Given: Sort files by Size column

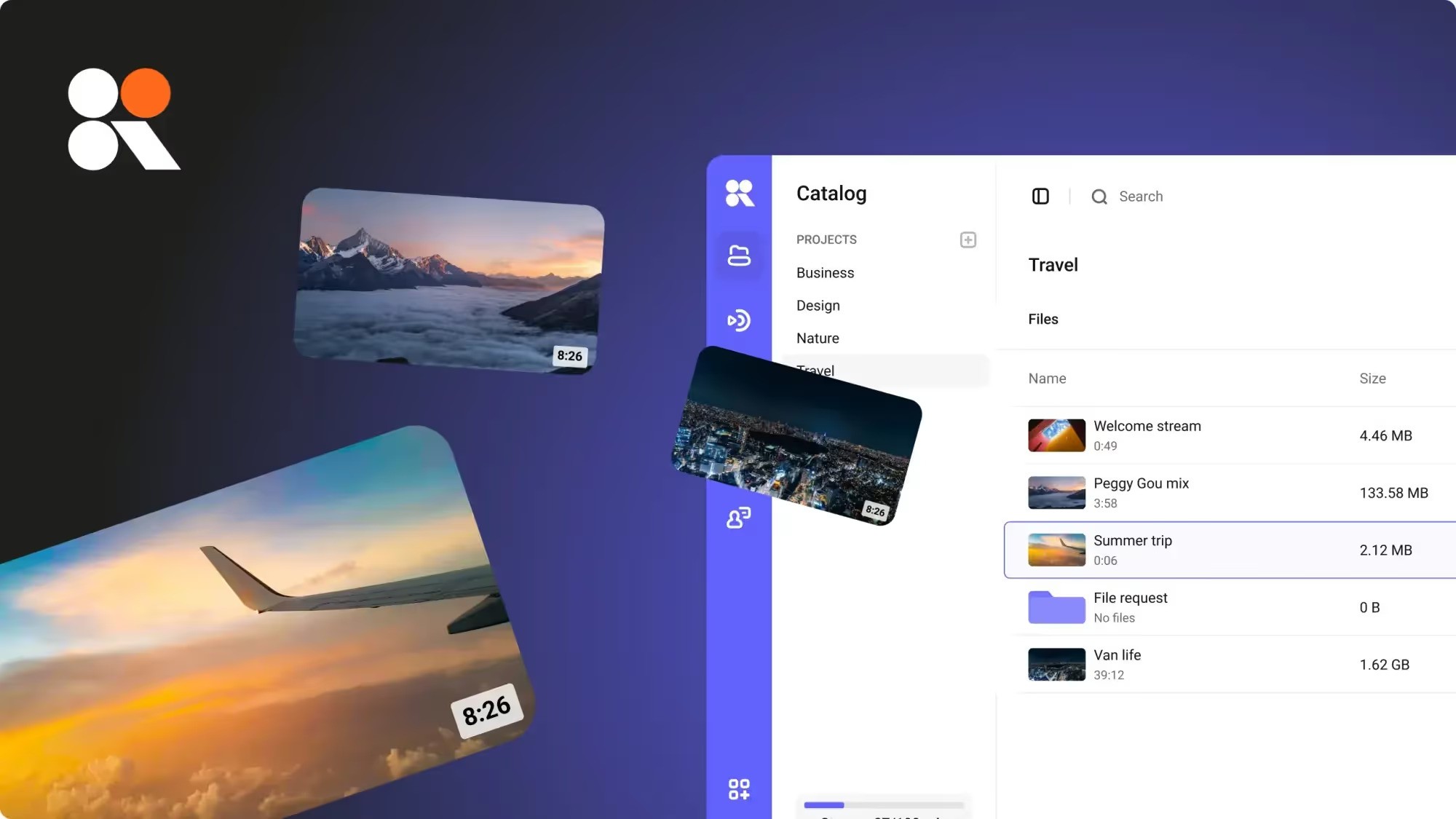Looking at the screenshot, I should pyautogui.click(x=1372, y=379).
